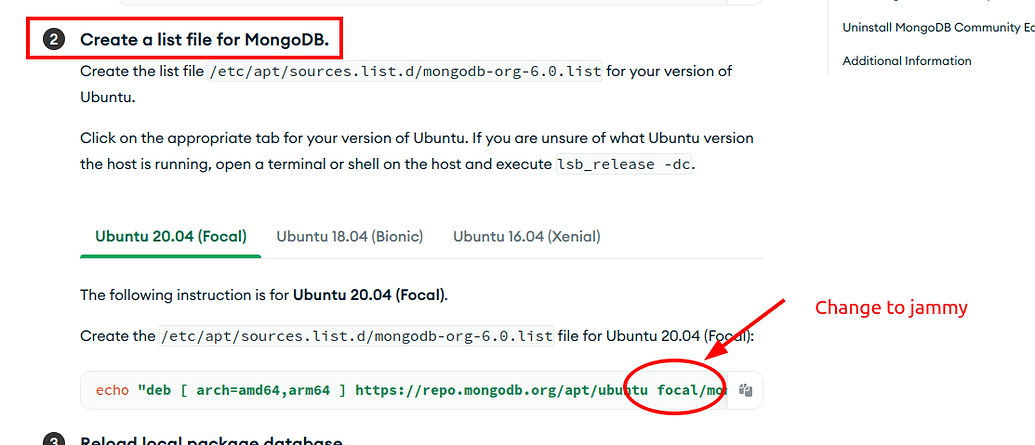The height and width of the screenshot is (445, 1035).
Task: Click the "echo" keyword in the code block
Action: coord(112,390)
